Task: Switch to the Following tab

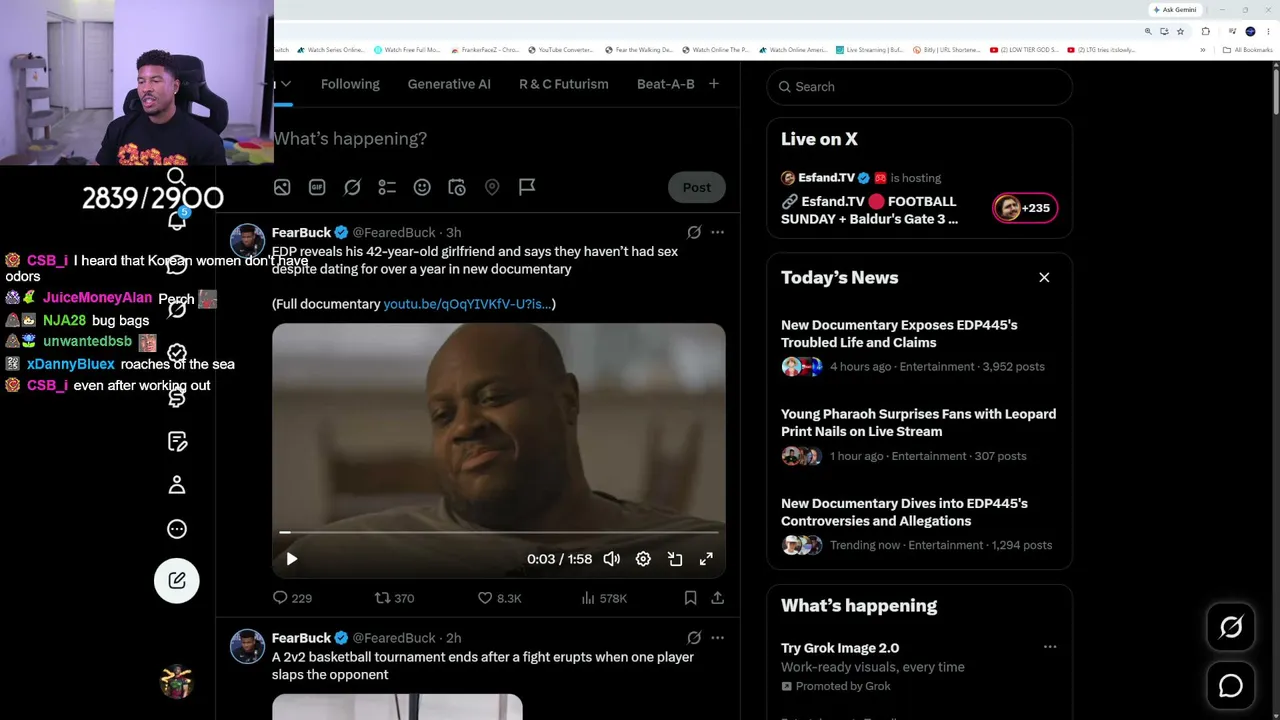Action: pos(350,84)
